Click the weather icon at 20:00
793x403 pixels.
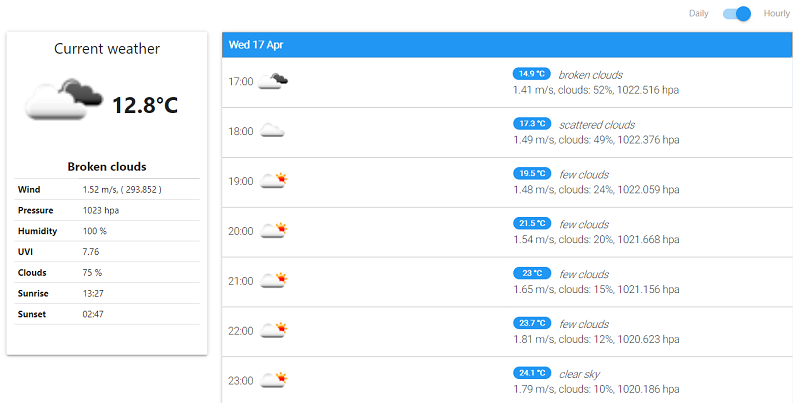pos(273,231)
